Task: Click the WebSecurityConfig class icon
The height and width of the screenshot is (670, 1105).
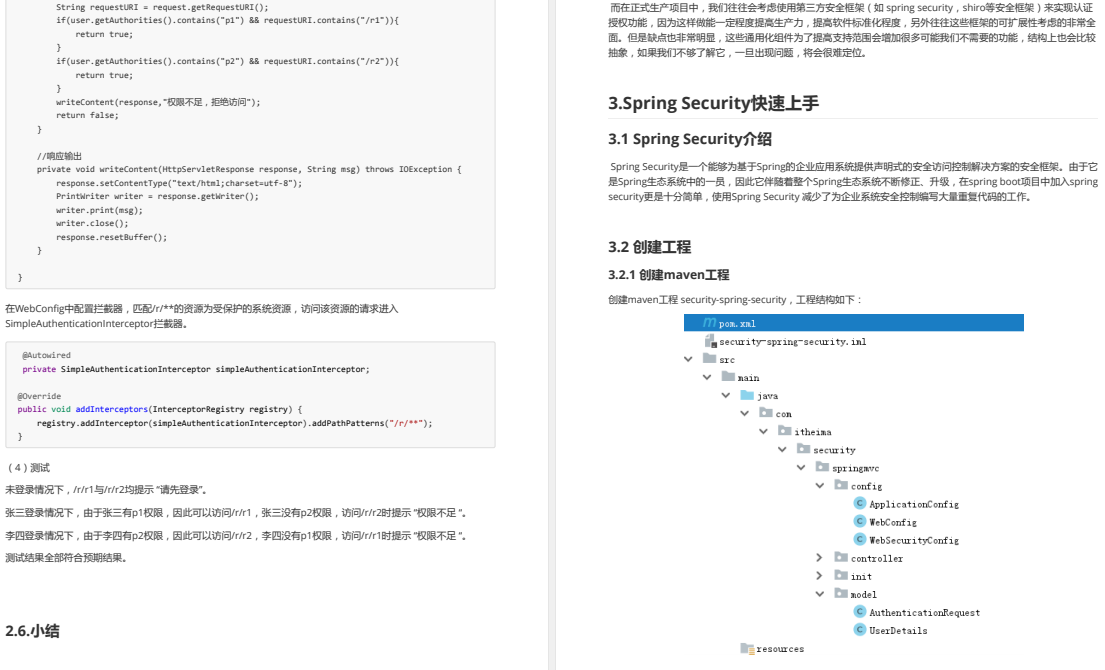Action: (860, 540)
